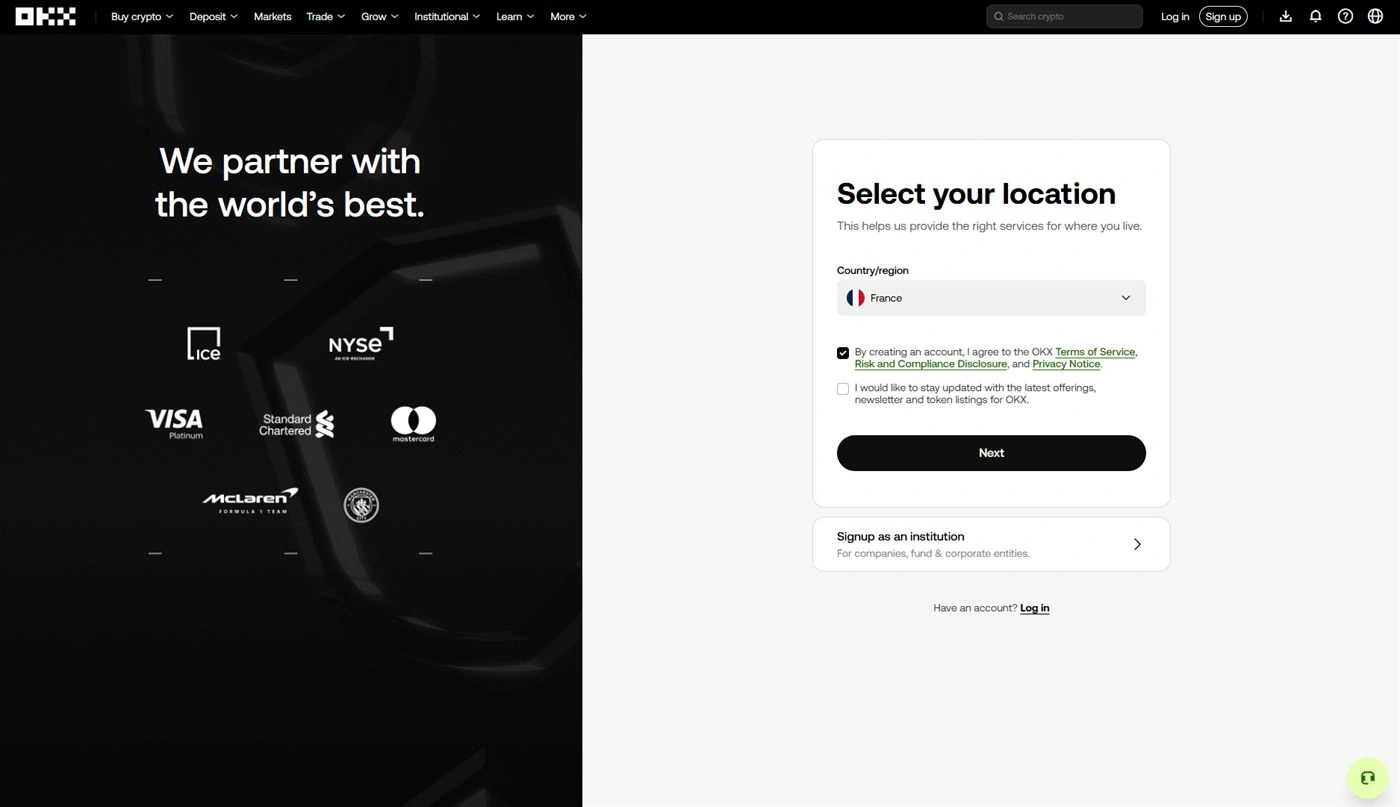Click the OKX logo in the header
The width and height of the screenshot is (1400, 807).
coord(46,16)
